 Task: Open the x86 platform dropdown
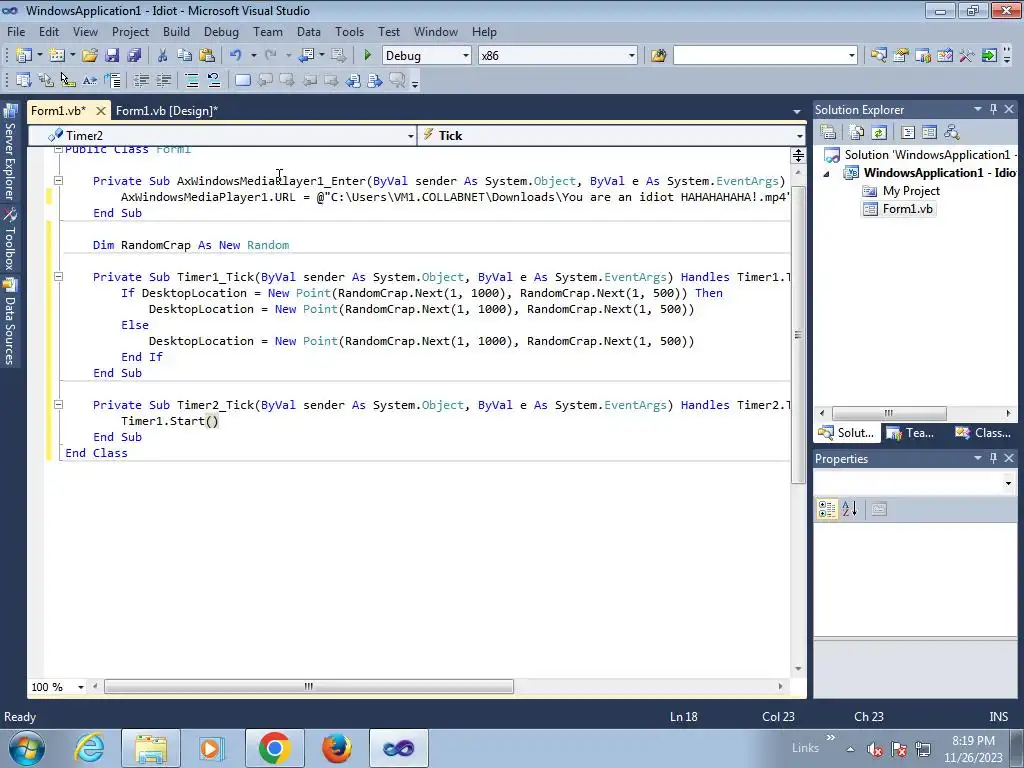coord(632,56)
